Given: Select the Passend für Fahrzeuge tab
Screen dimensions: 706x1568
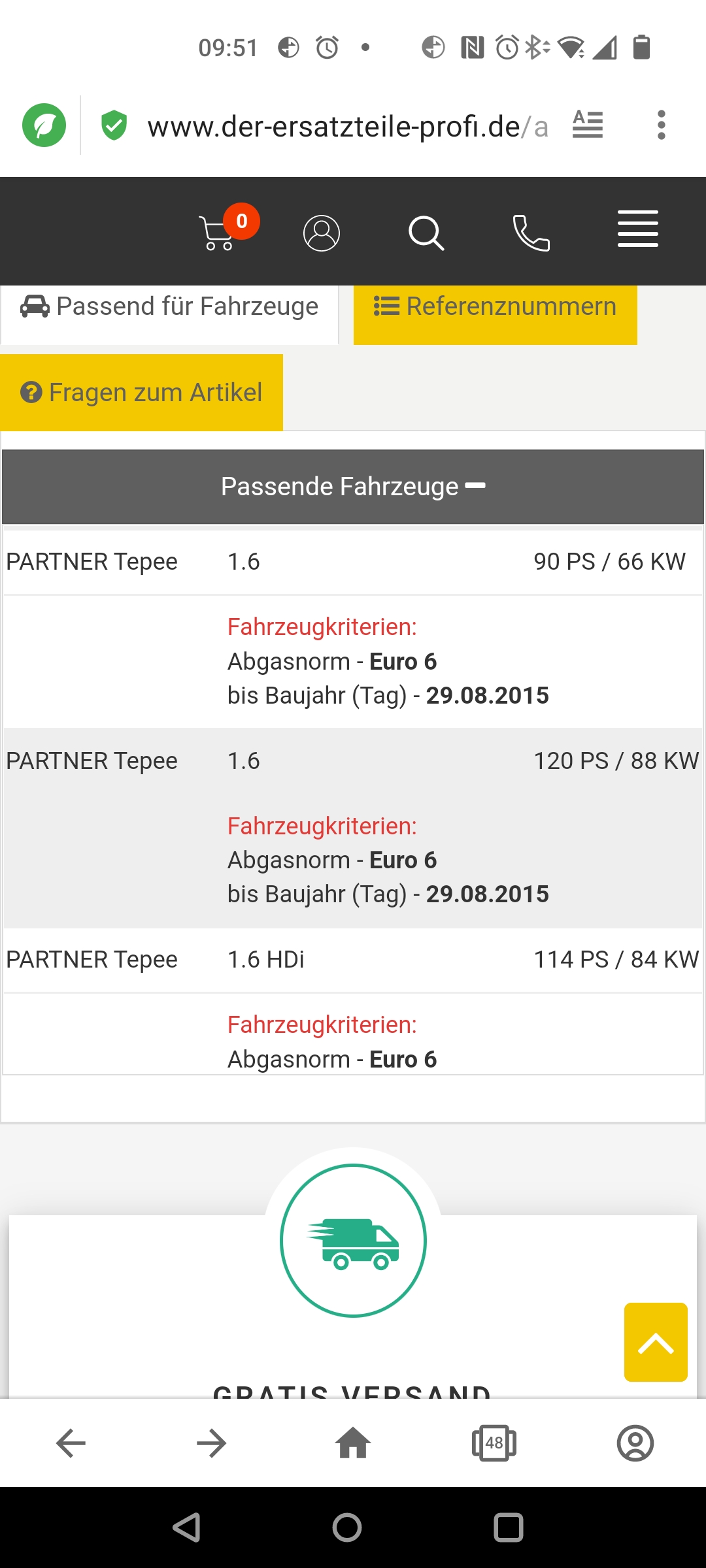Looking at the screenshot, I should coord(169,307).
